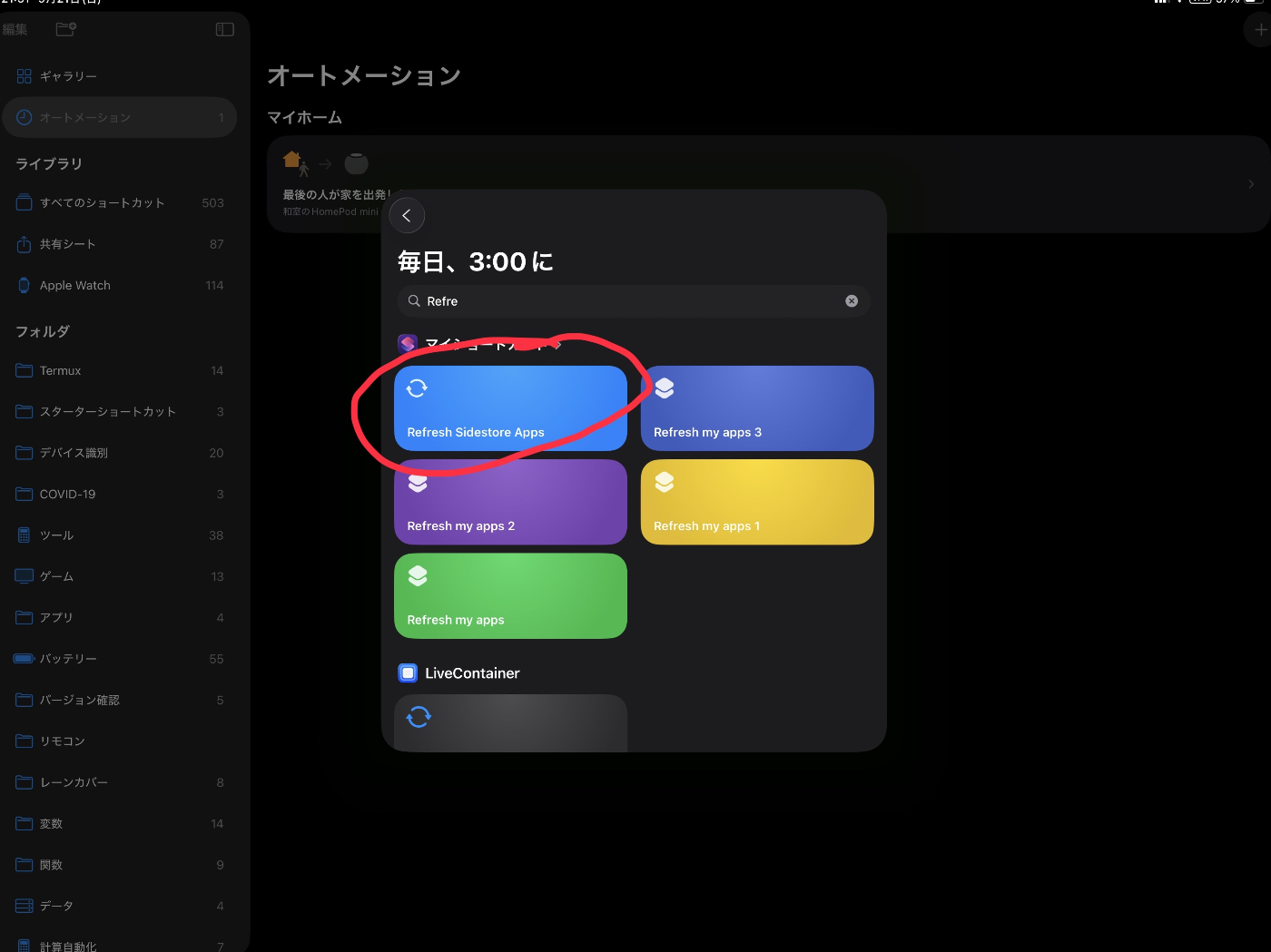Open the 最後の人が家を出発 home automation
The width and height of the screenshot is (1271, 952).
coord(767,184)
